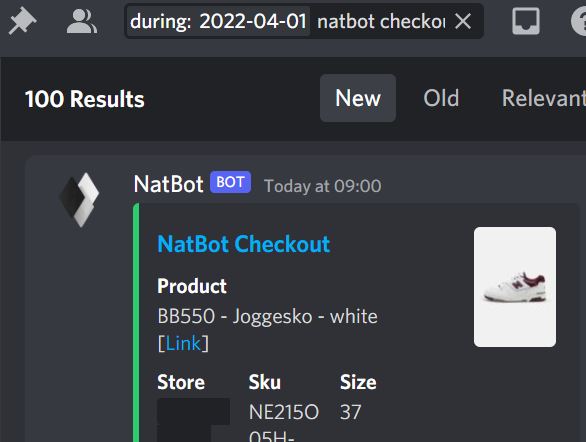This screenshot has width=586, height=442.
Task: Sort results by New
Action: click(x=358, y=98)
